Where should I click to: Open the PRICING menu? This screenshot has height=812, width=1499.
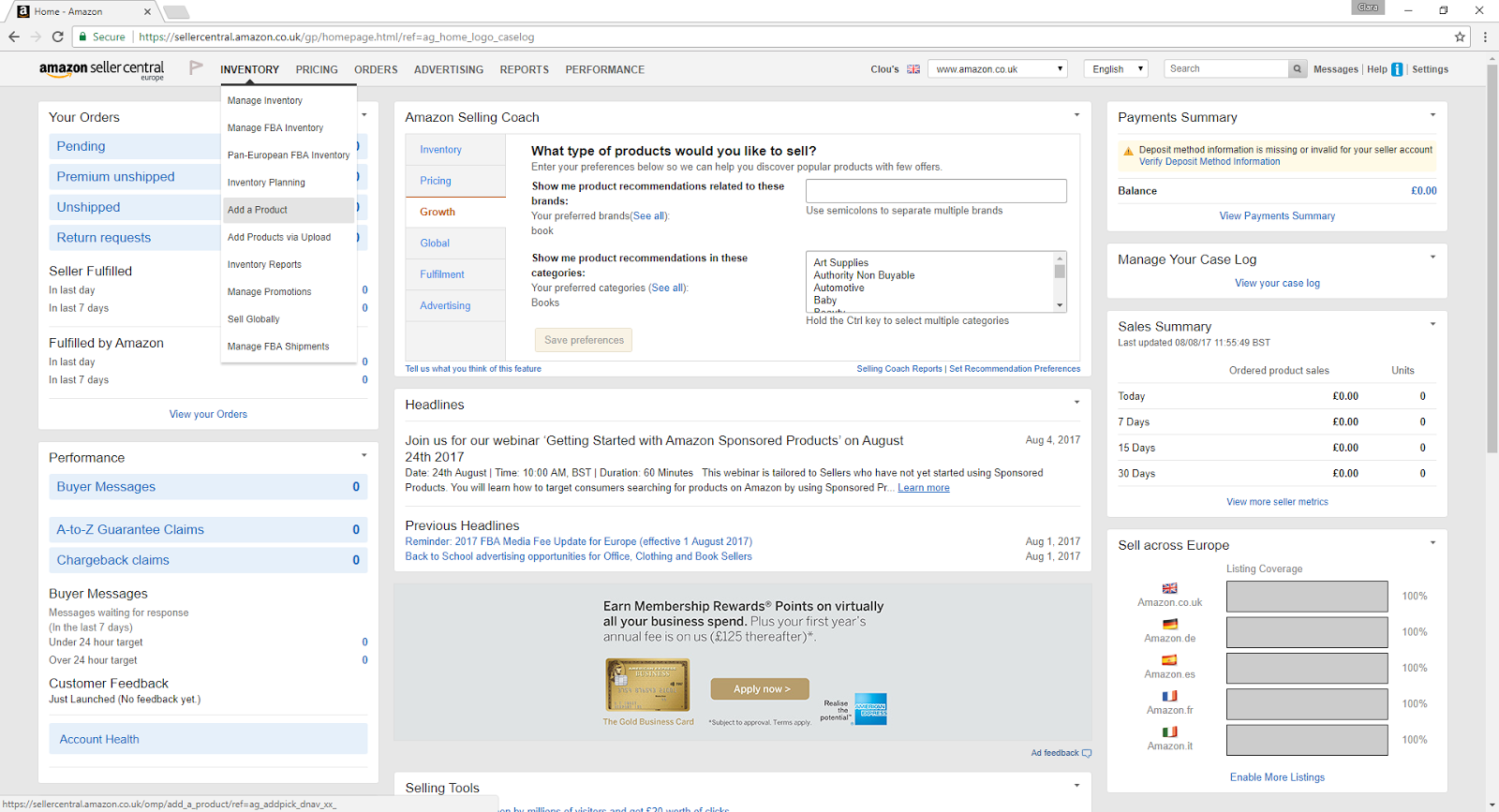(317, 69)
